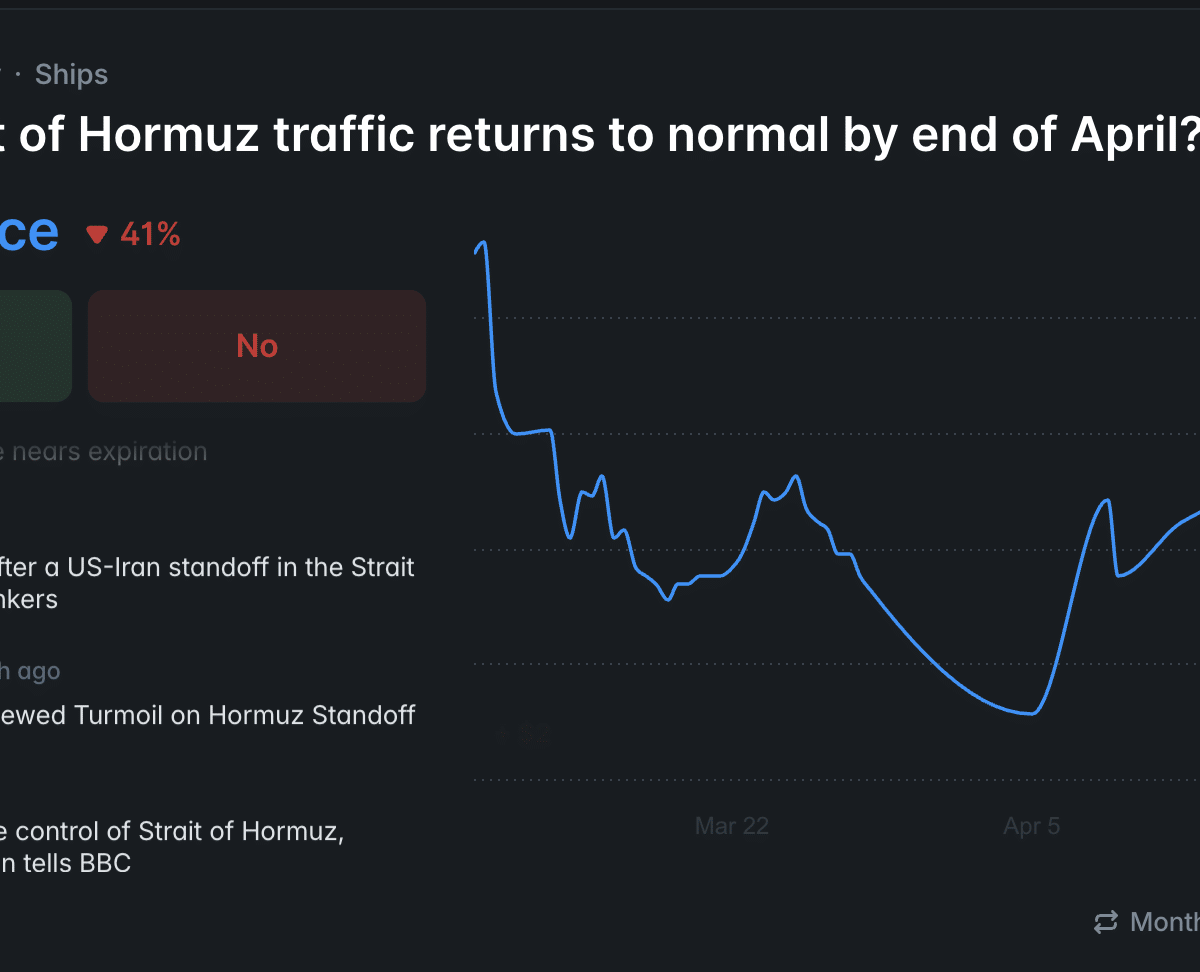The image size is (1200, 972).
Task: Choose the red No button
Action: pos(257,346)
